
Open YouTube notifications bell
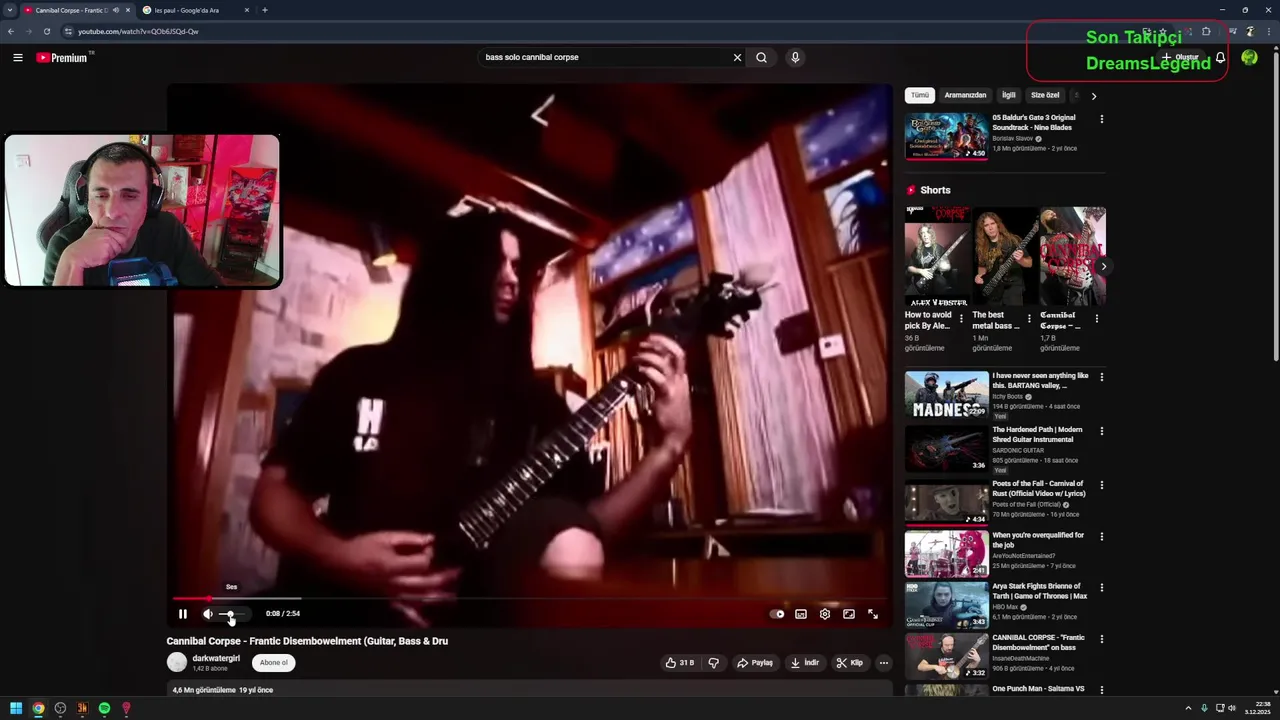1220,57
